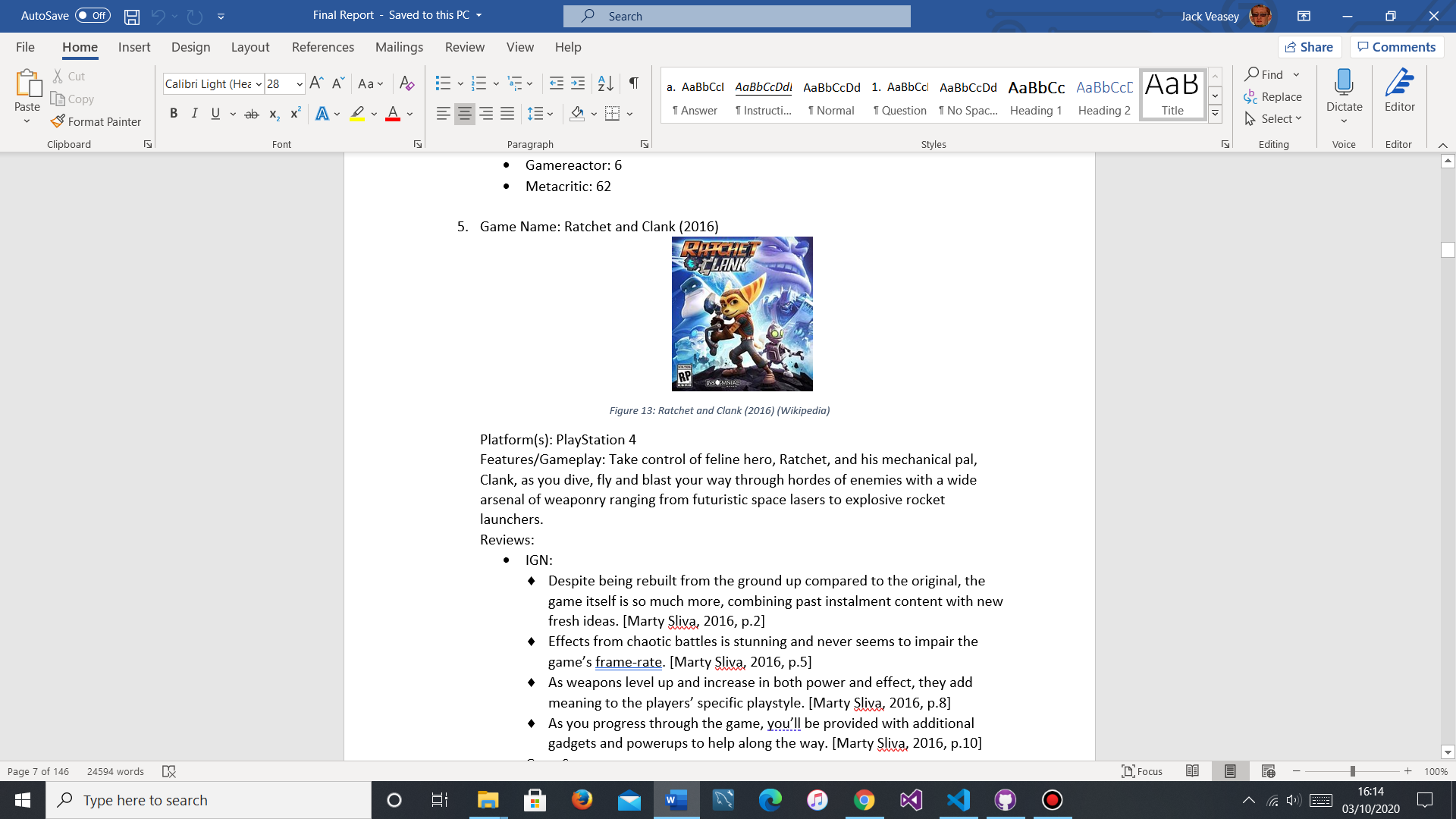The image size is (1456, 819).
Task: Increase paragraph indent
Action: pyautogui.click(x=578, y=83)
